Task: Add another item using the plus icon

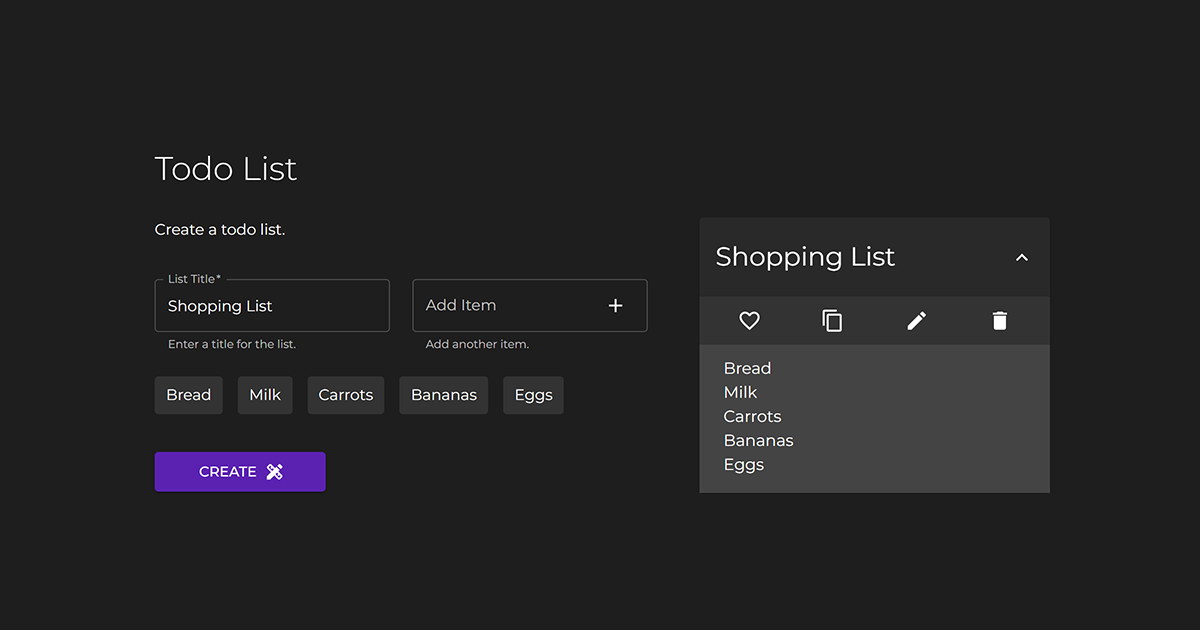Action: coord(615,305)
